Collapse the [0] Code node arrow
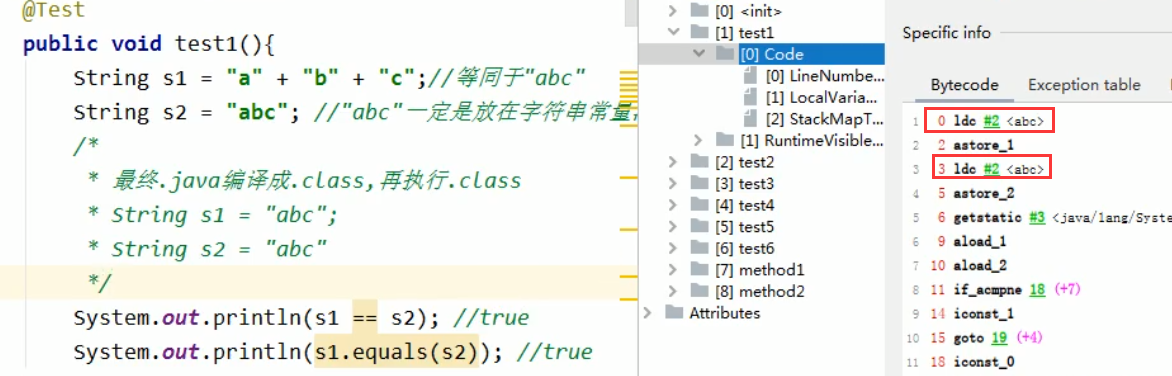 [x=699, y=54]
